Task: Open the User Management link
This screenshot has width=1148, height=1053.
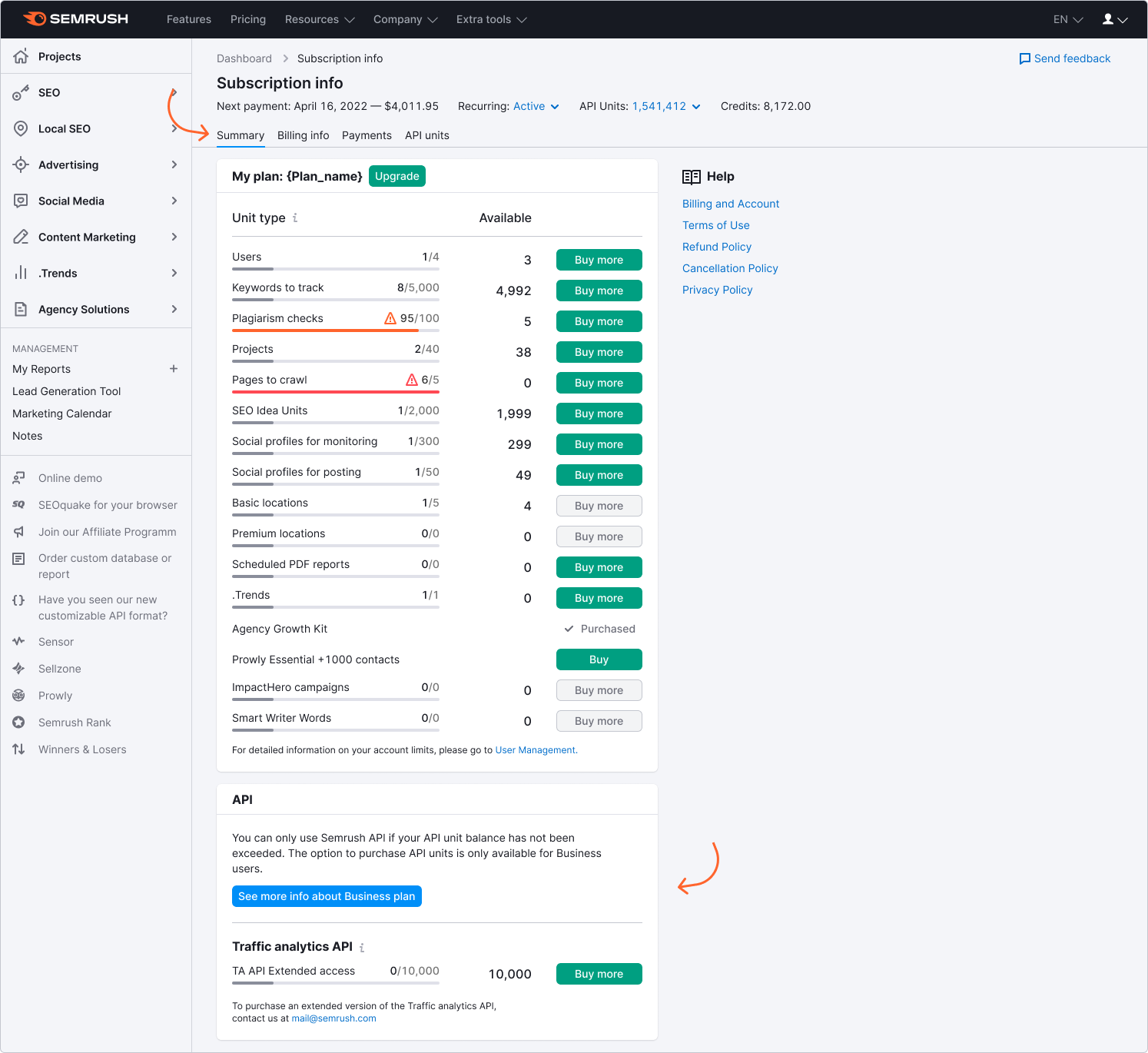Action: click(x=536, y=750)
